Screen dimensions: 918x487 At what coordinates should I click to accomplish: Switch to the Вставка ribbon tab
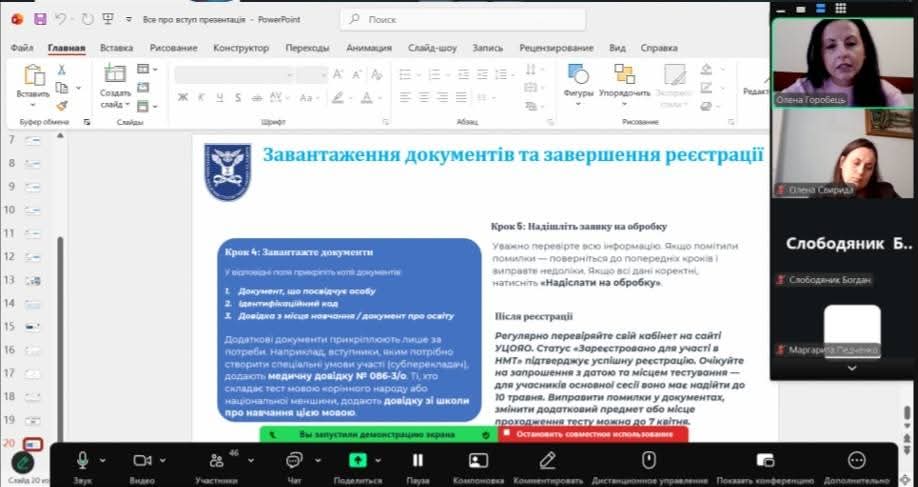click(116, 47)
